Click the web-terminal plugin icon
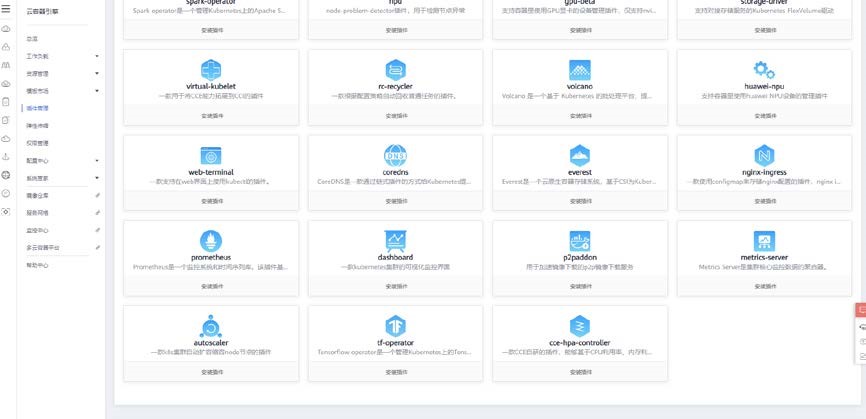 tap(211, 156)
